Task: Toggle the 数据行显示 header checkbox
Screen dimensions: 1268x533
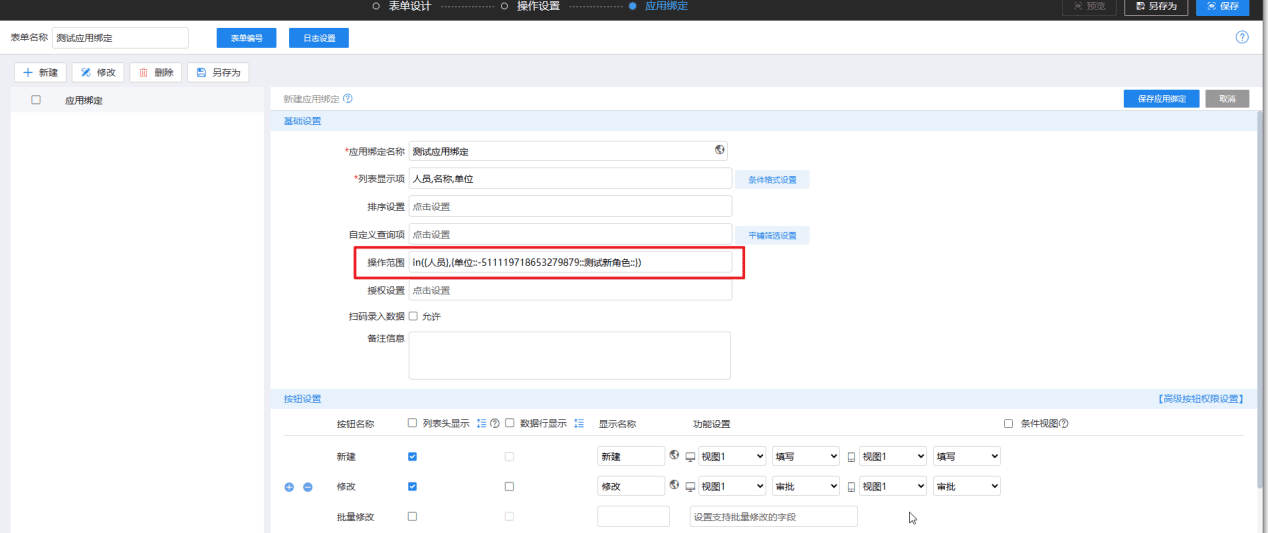Action: (x=509, y=423)
